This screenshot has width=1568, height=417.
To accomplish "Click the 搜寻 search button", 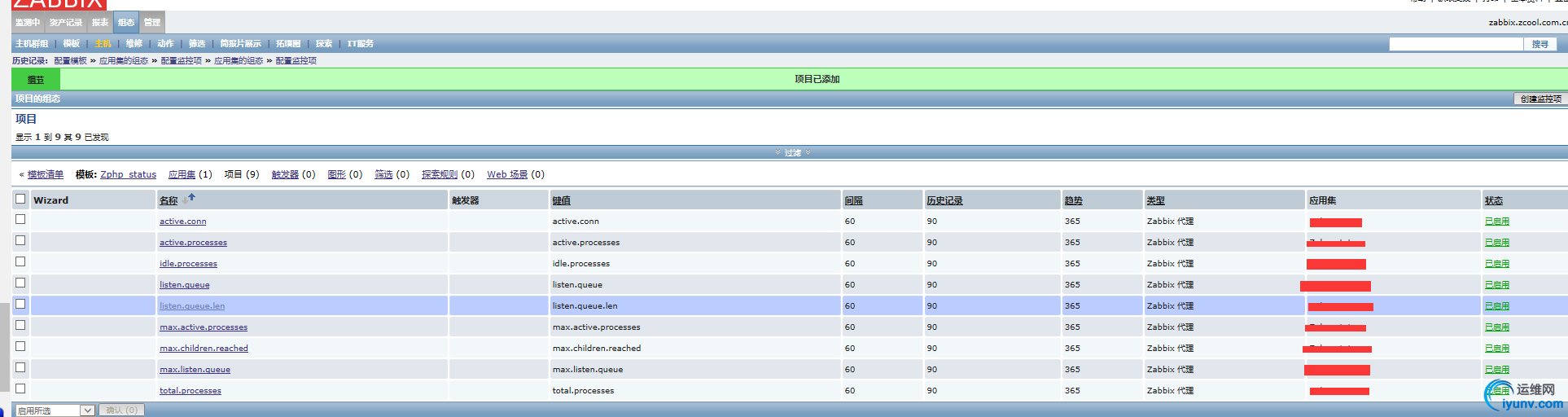I will coord(1540,44).
